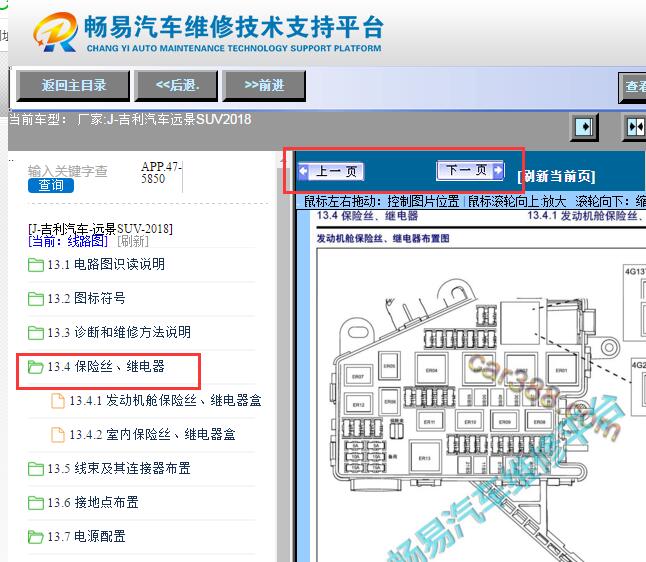Click folder icon beside 13.5
646x562 pixels.
click(x=36, y=469)
